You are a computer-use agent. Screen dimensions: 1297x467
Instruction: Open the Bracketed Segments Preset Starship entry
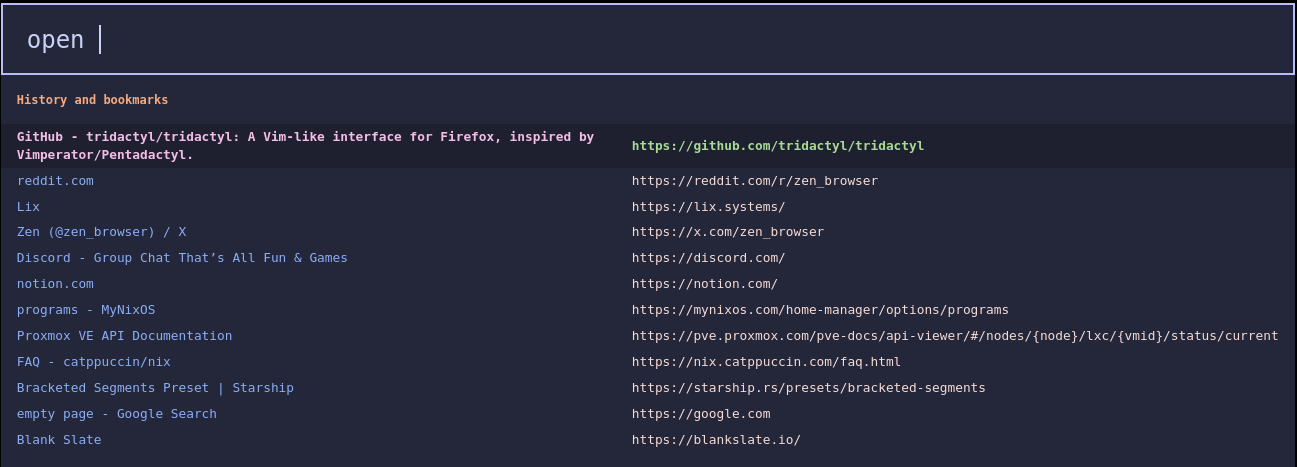point(155,388)
